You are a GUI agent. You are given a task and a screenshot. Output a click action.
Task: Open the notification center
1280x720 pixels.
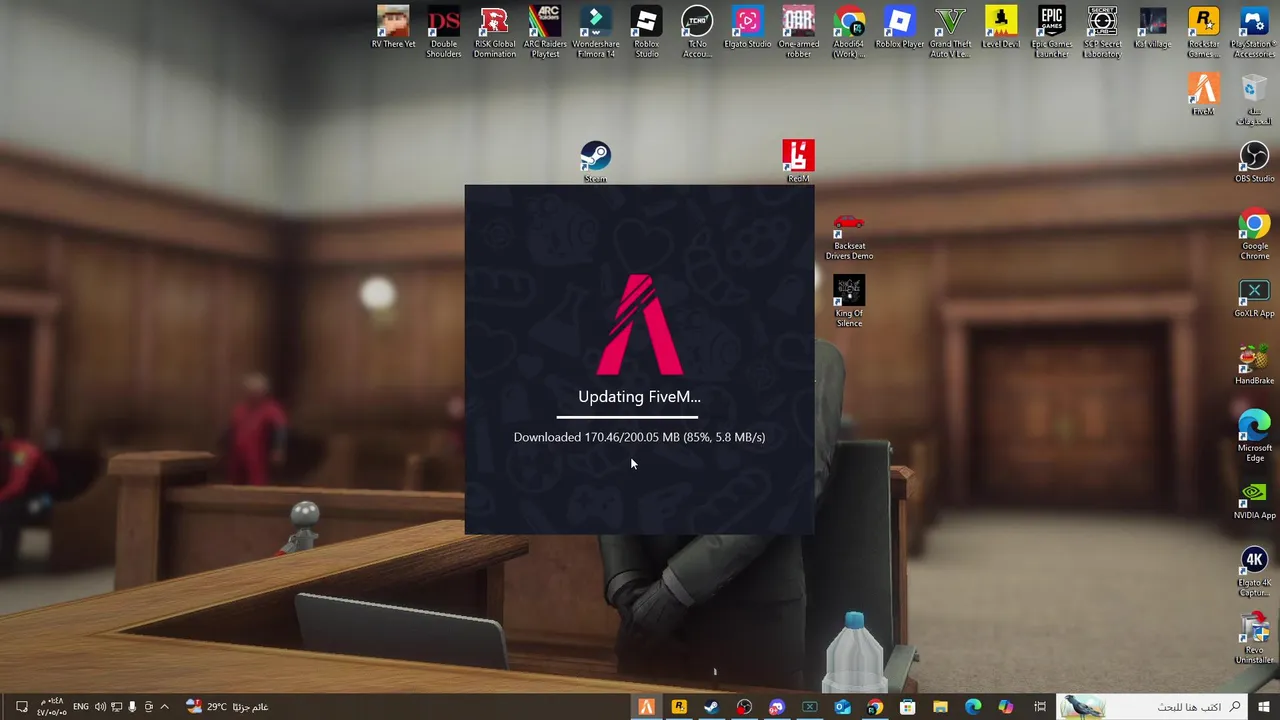21,707
